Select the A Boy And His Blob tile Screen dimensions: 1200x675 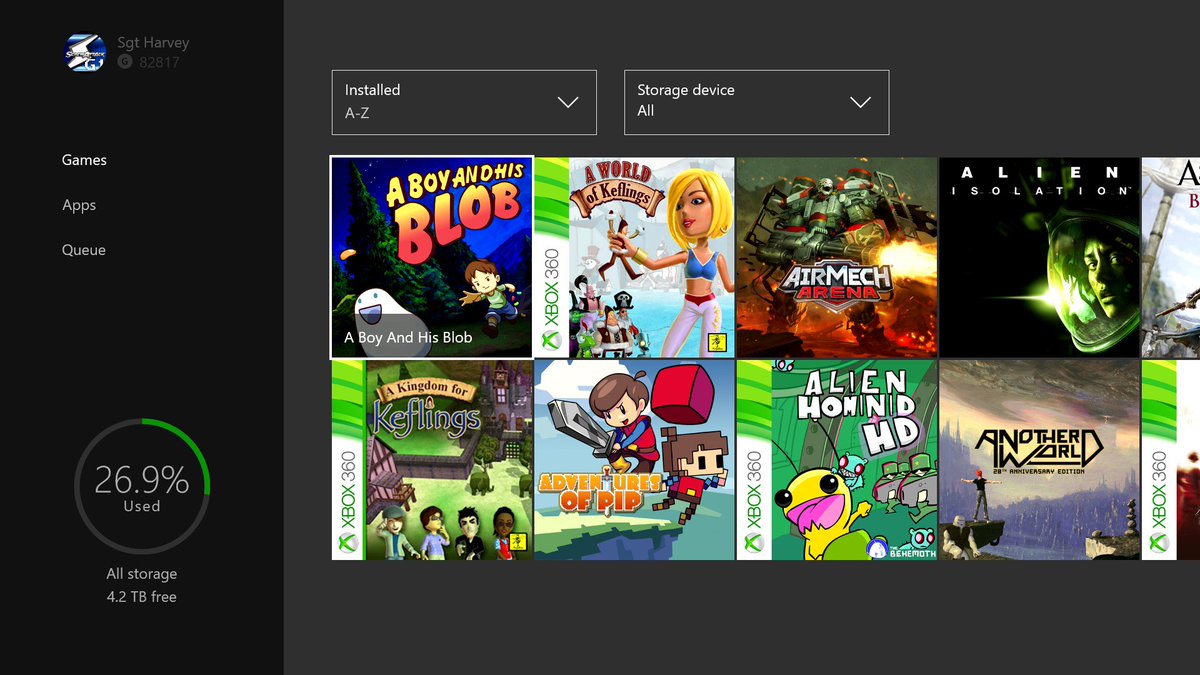(x=432, y=257)
